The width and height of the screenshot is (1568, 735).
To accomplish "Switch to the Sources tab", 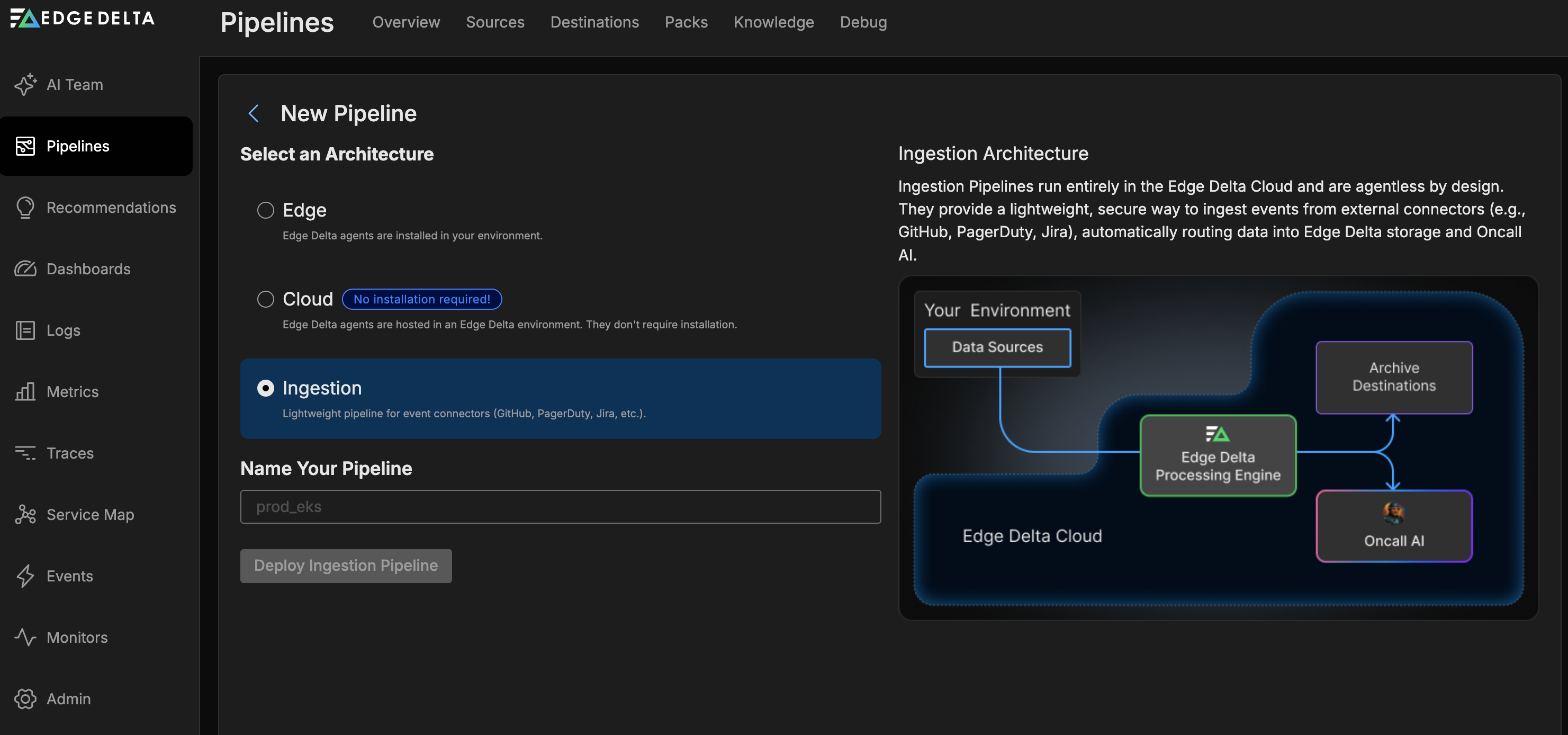I will [495, 22].
